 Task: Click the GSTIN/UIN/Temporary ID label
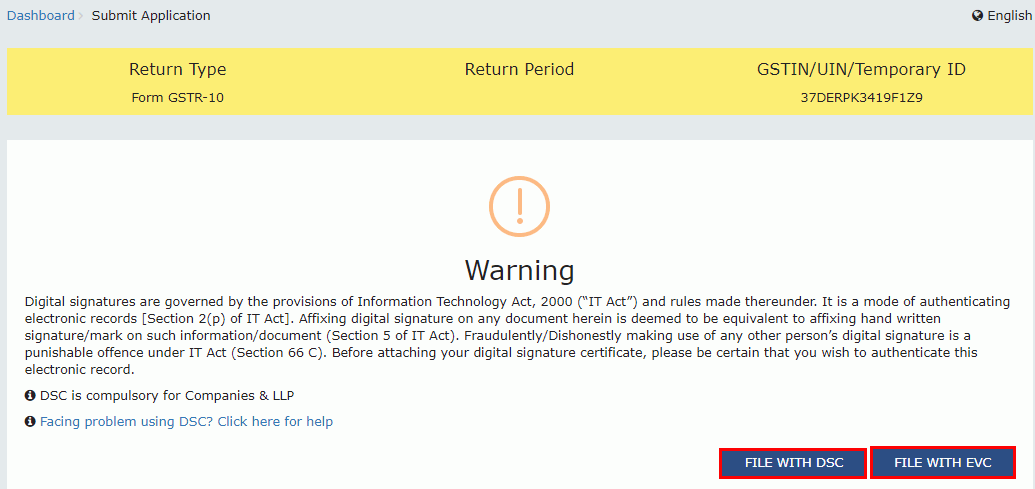(x=861, y=70)
